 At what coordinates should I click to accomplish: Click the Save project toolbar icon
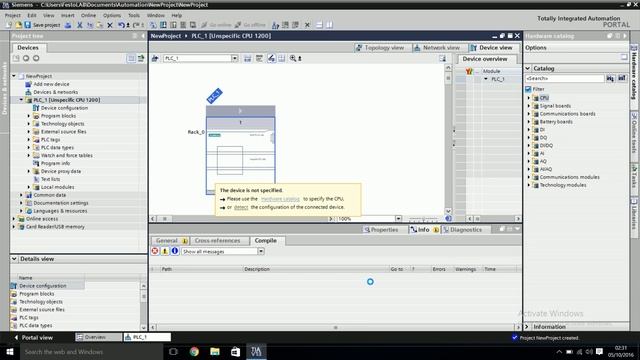tap(28, 25)
